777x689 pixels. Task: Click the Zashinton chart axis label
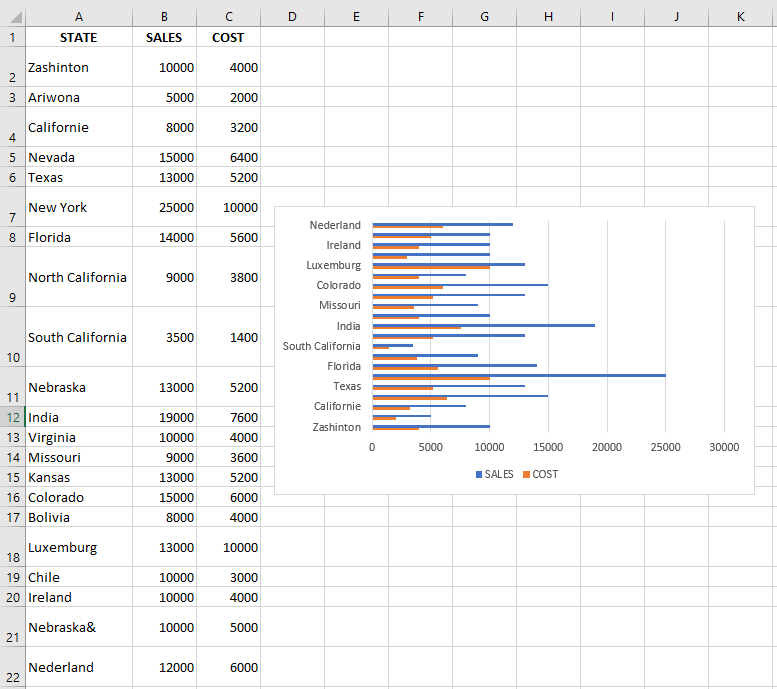pos(336,427)
